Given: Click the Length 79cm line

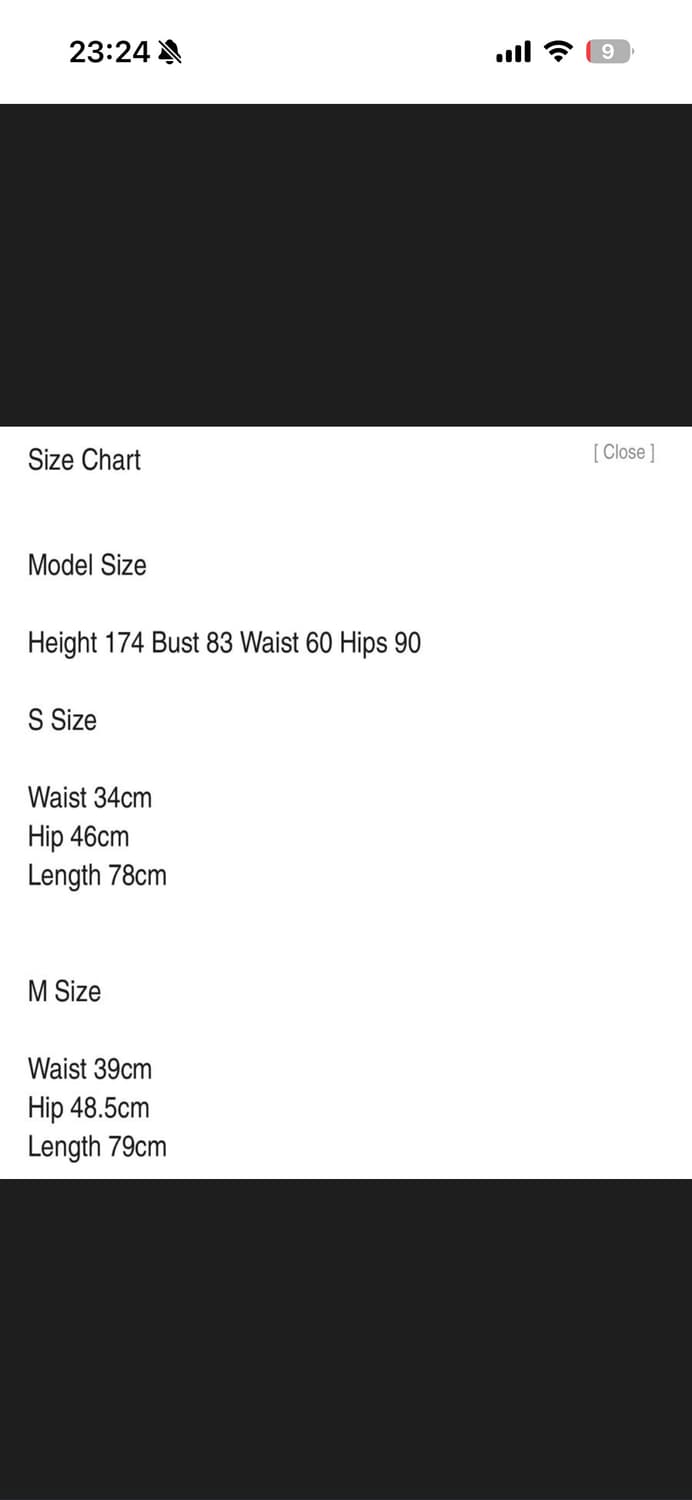Looking at the screenshot, I should click(97, 1147).
